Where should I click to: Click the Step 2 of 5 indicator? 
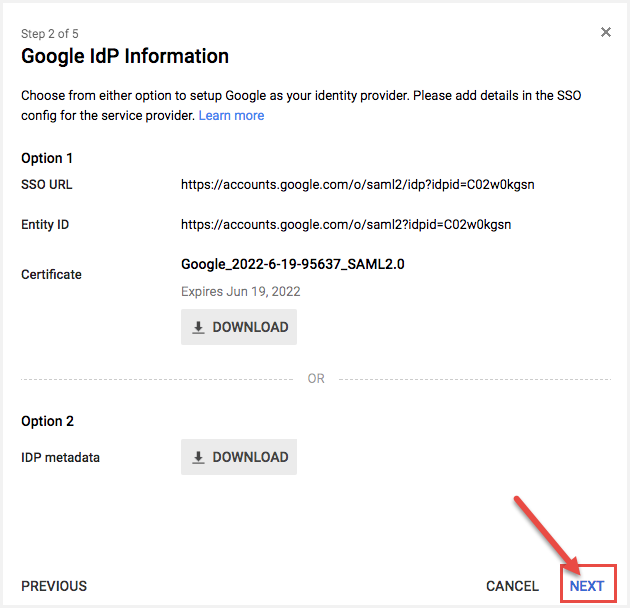(50, 34)
